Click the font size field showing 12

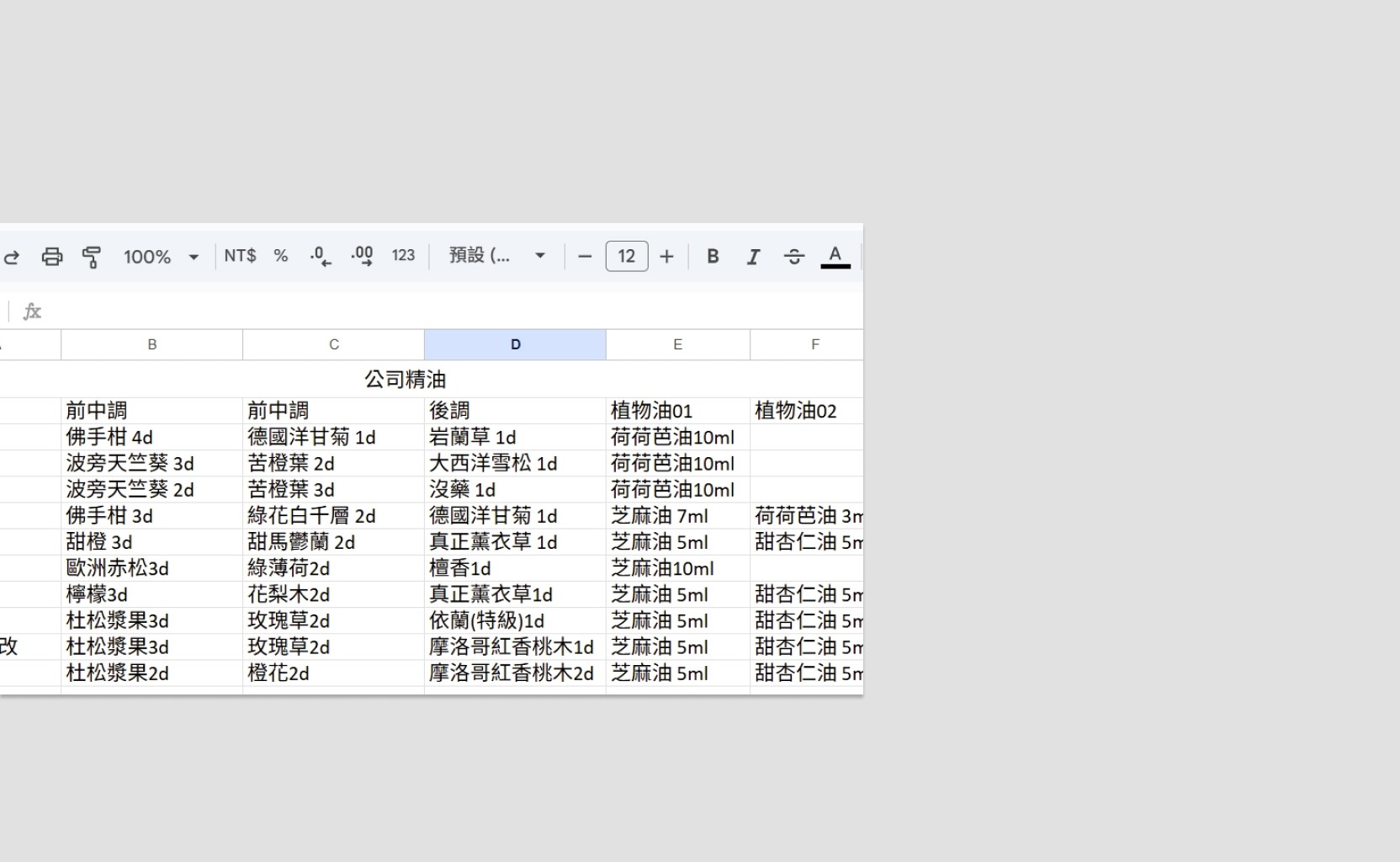(627, 257)
